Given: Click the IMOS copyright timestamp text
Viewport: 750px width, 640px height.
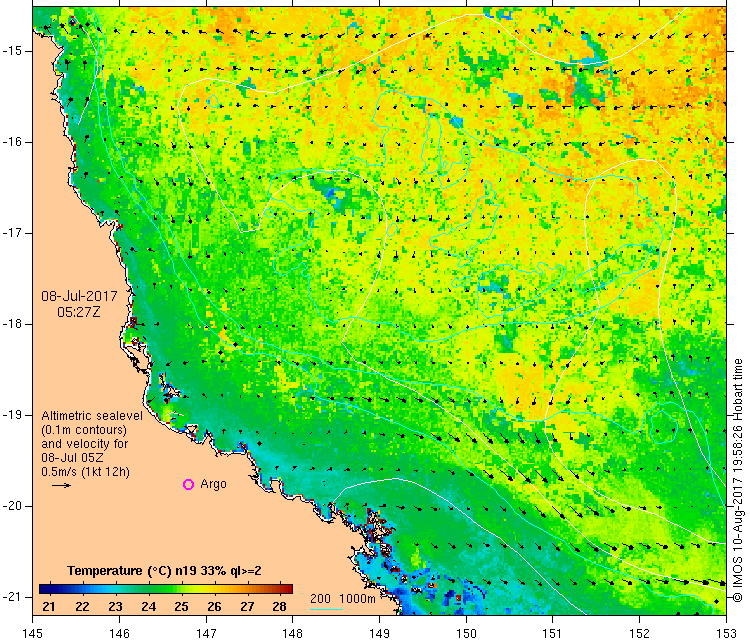Looking at the screenshot, I should point(738,480).
